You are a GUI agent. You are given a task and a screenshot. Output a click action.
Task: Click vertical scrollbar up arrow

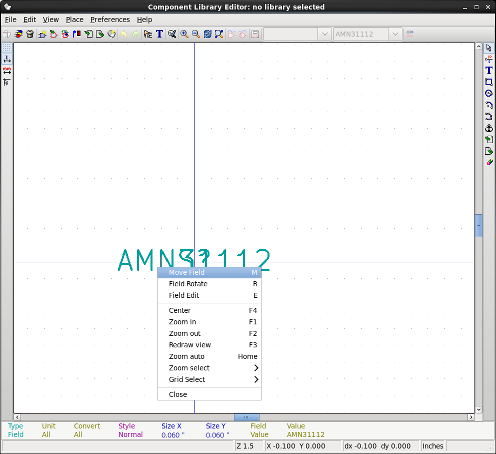pos(479,46)
